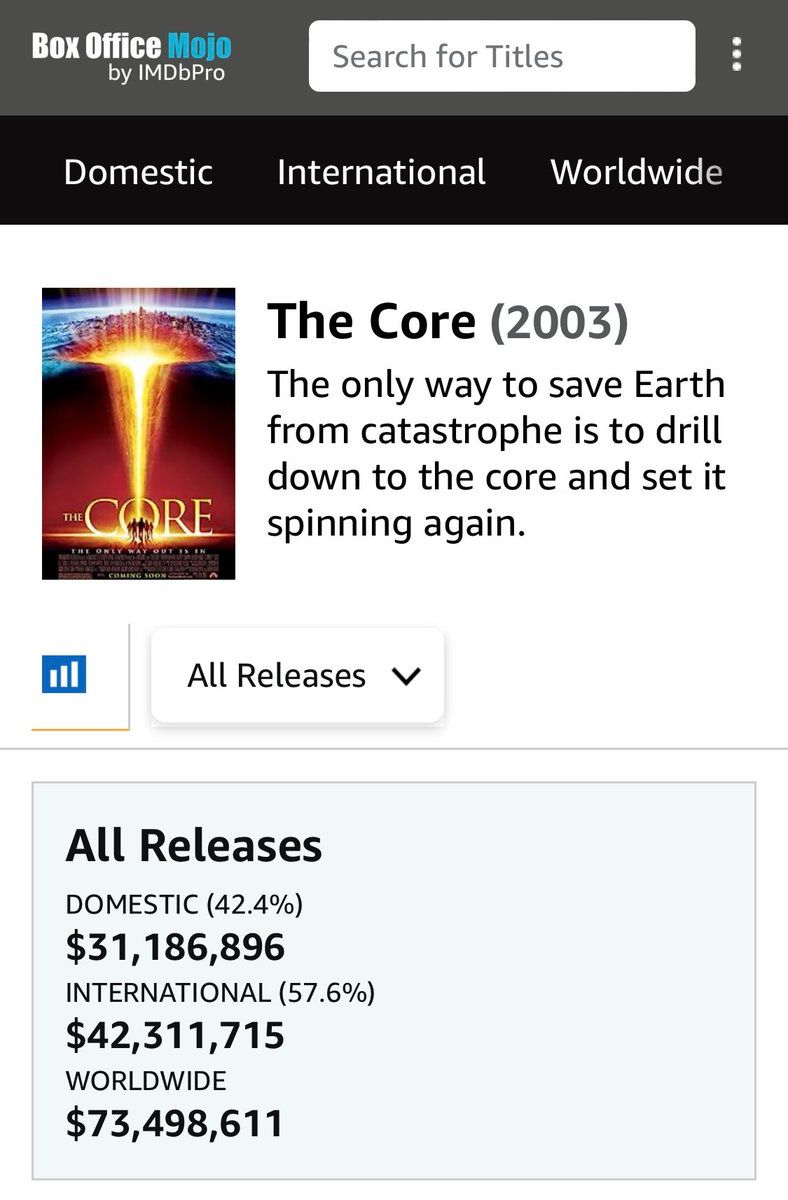
Task: Click the movie plot description text
Action: [x=496, y=454]
